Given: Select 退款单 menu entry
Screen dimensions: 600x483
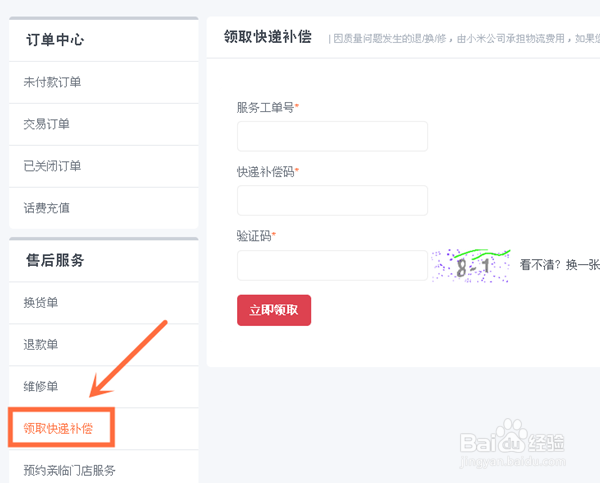Looking at the screenshot, I should click(41, 344).
